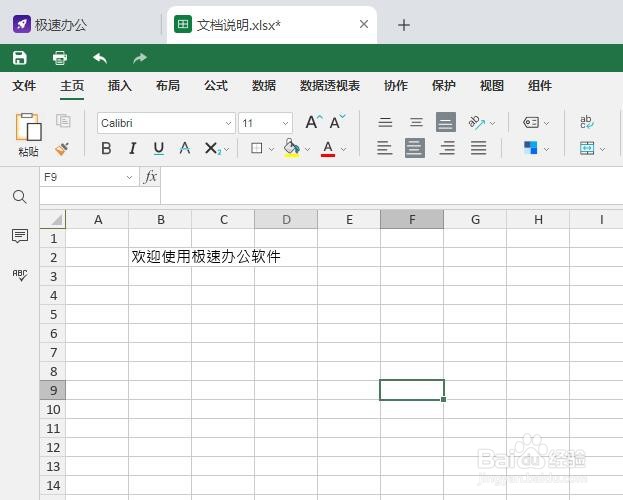Open conditional formatting dropdown arrow
Image resolution: width=623 pixels, height=500 pixels.
pyautogui.click(x=546, y=149)
